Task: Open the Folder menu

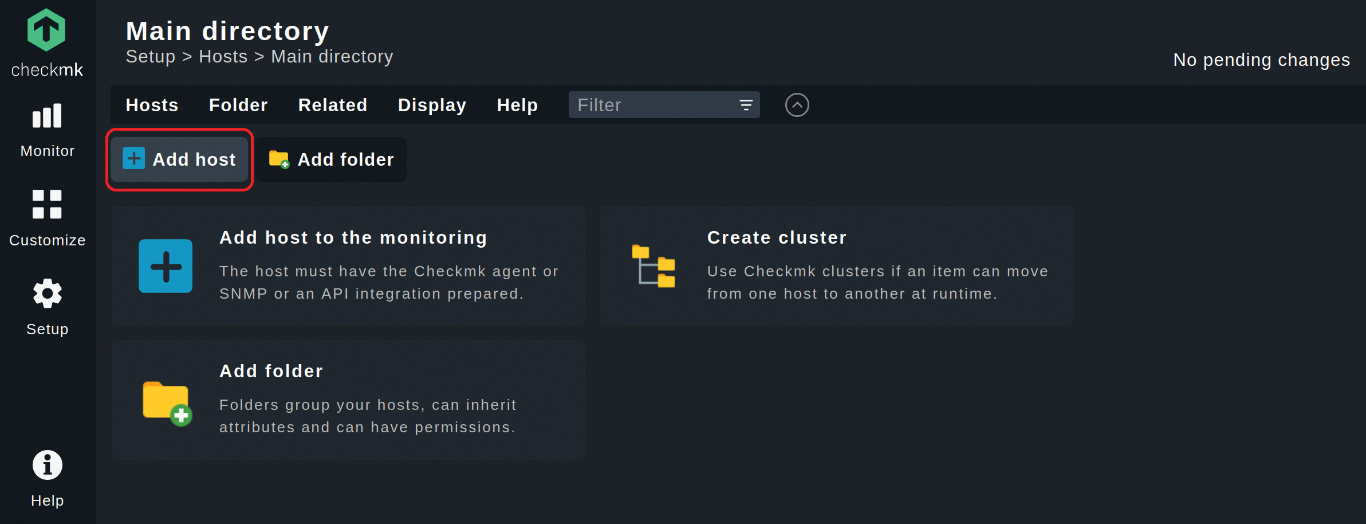Action: pos(238,105)
